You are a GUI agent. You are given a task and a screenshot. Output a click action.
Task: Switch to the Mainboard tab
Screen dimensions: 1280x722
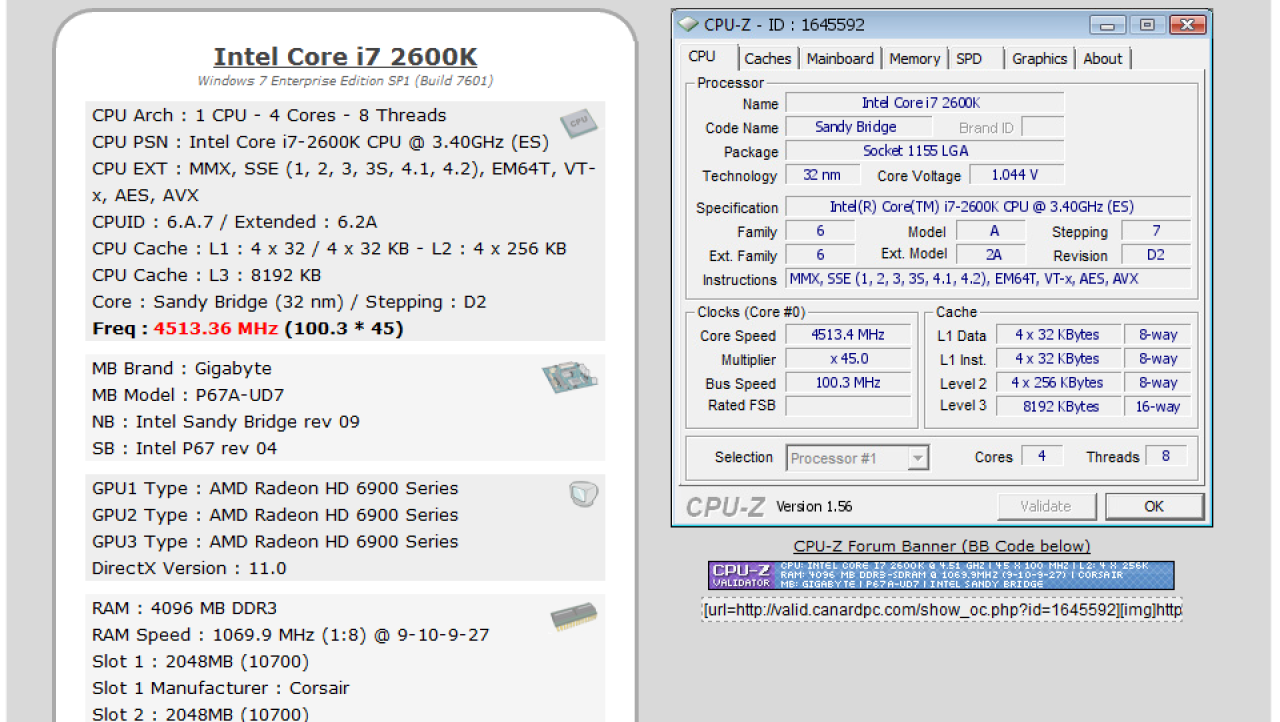coord(840,59)
